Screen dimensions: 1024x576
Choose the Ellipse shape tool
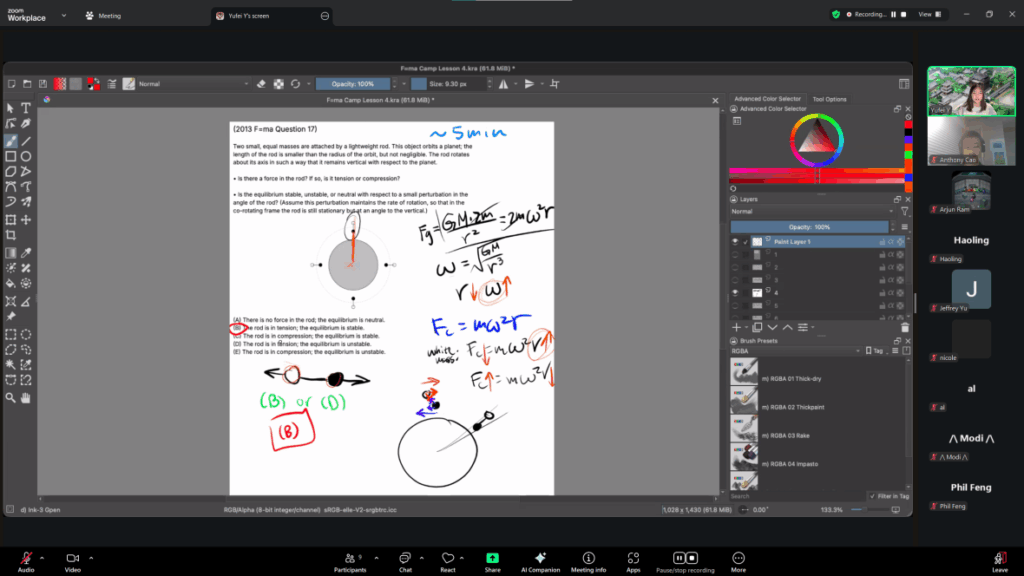point(26,156)
